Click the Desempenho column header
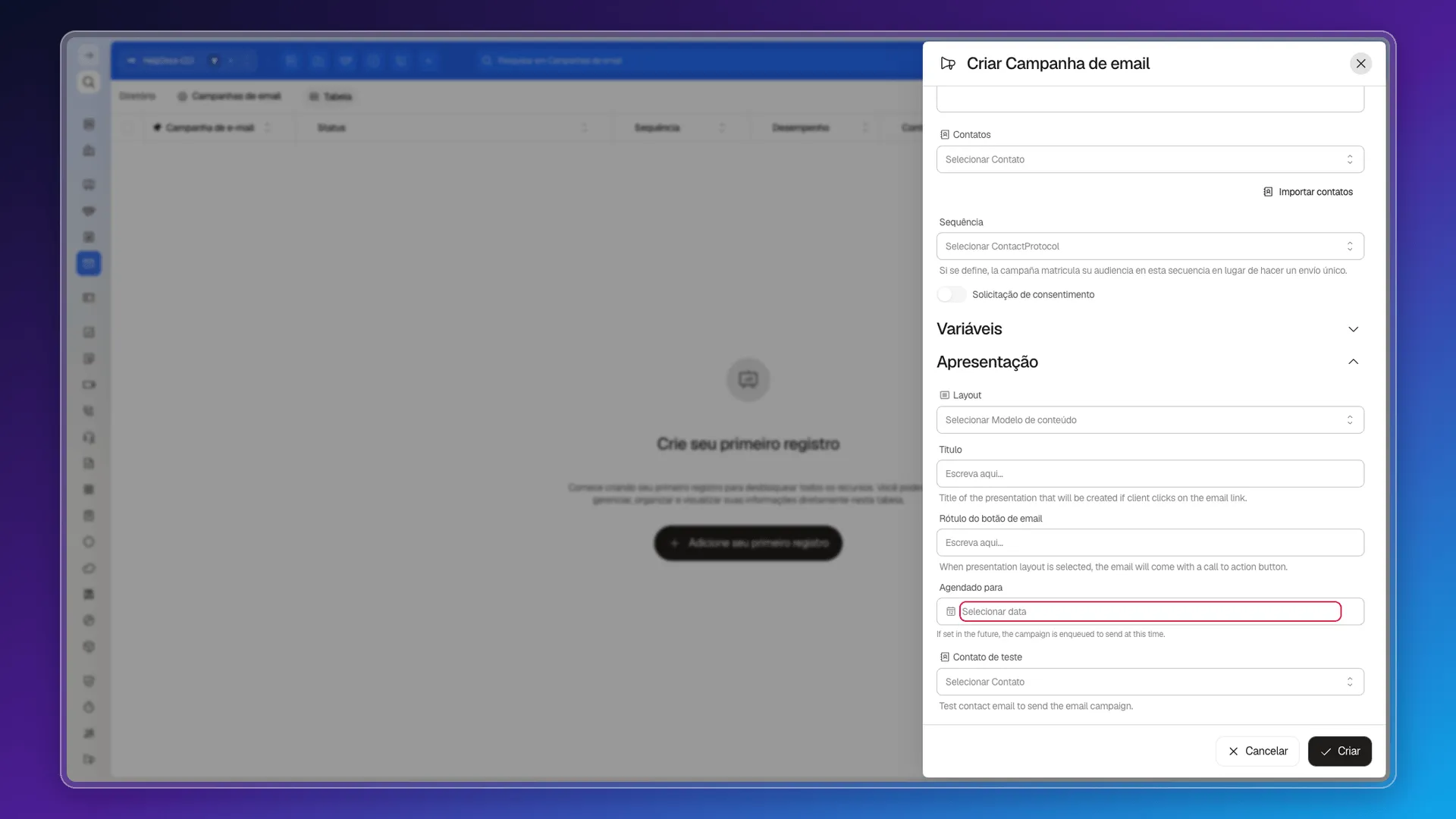The height and width of the screenshot is (819, 1456). coord(800,128)
